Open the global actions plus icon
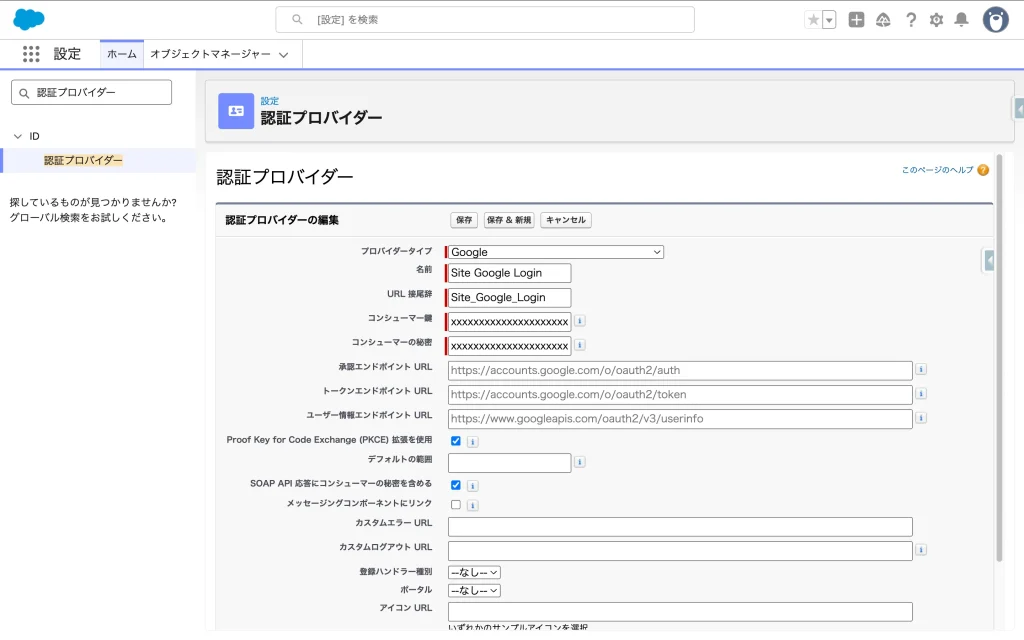This screenshot has height=640, width=1024. pyautogui.click(x=856, y=20)
